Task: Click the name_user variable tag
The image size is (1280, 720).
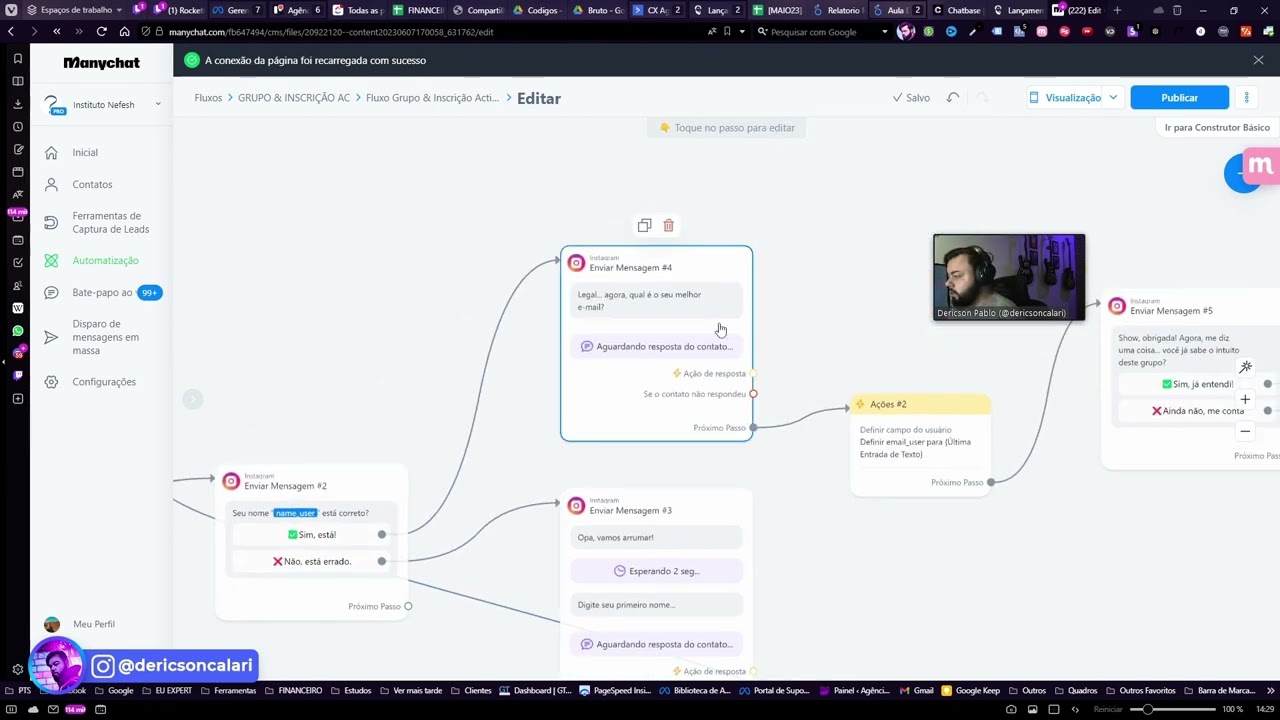Action: click(x=295, y=513)
